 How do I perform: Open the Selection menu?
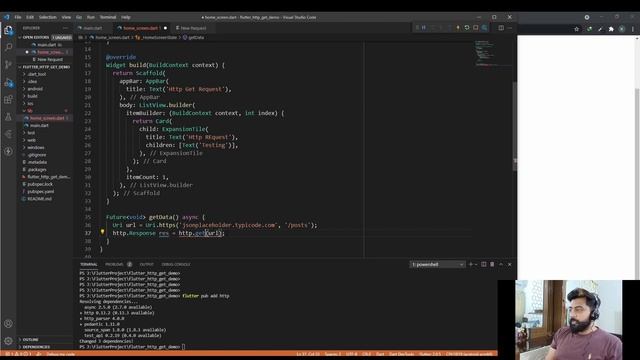tap(48, 17)
